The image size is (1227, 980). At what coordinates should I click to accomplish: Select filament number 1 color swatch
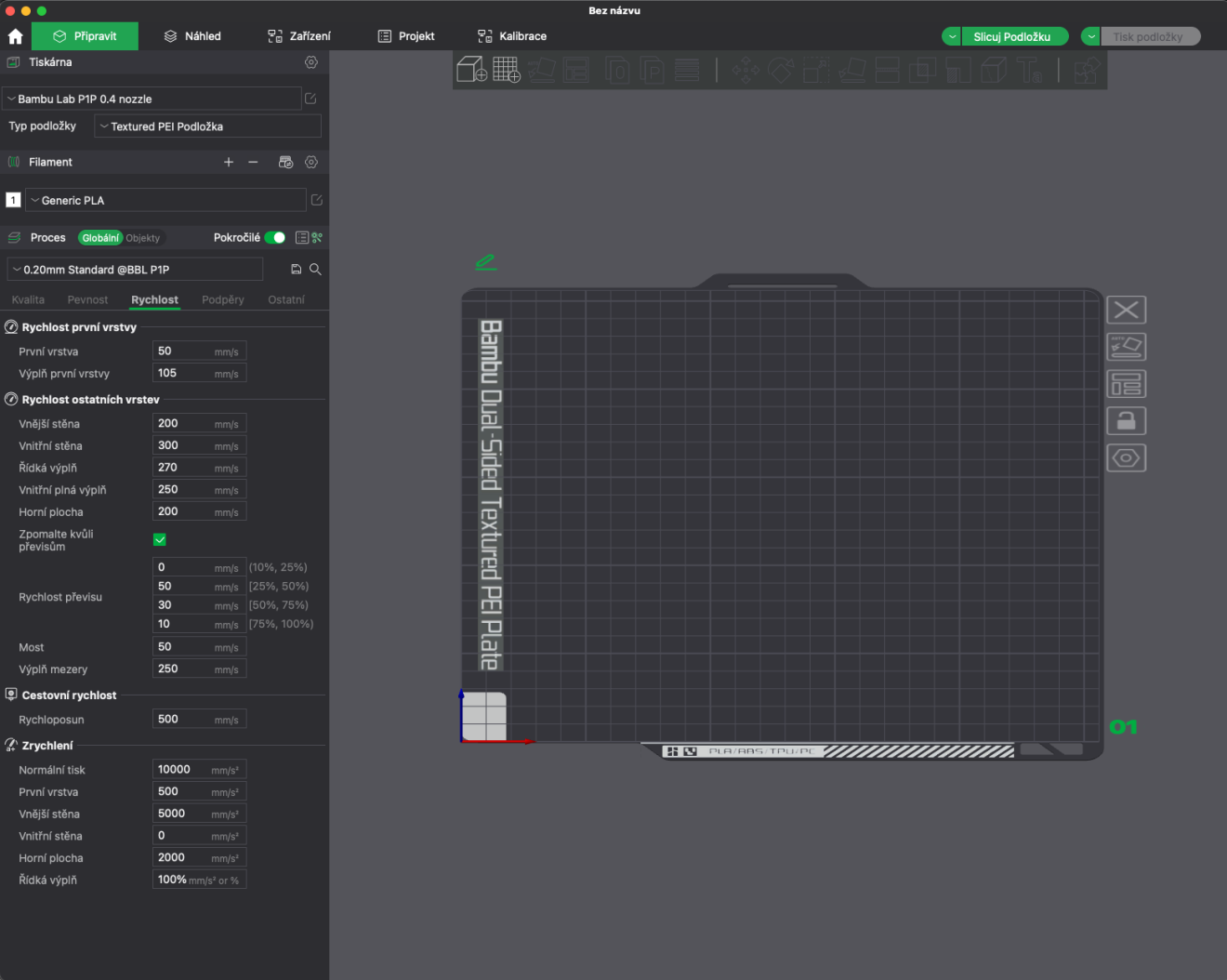coord(13,200)
